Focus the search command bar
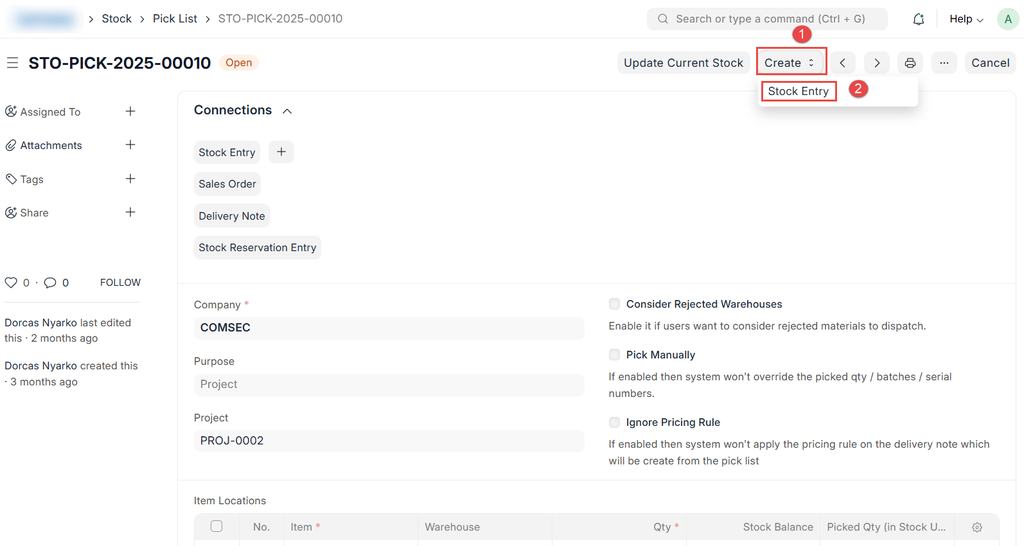1024x546 pixels. (x=767, y=19)
